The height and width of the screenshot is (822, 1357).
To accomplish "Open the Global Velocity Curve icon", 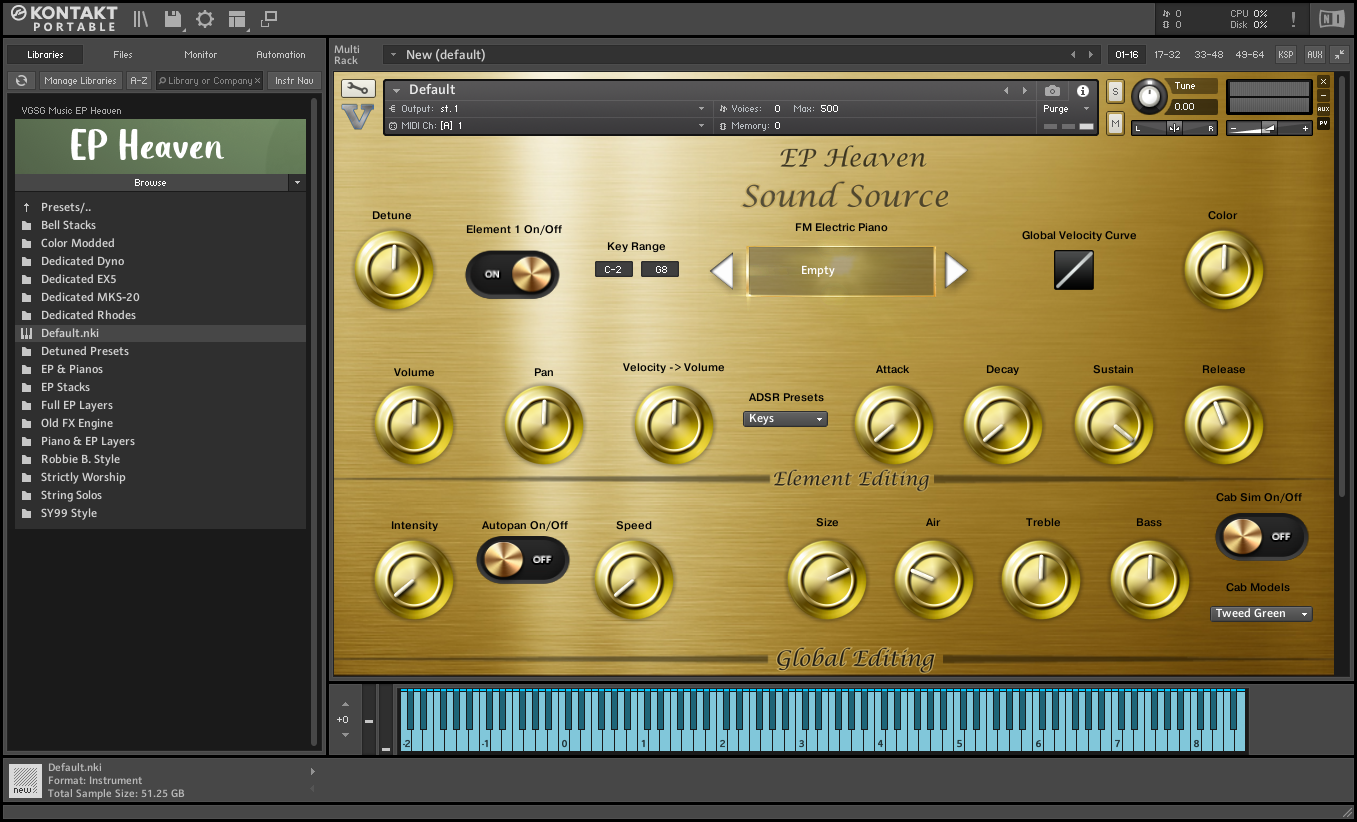I will [1074, 270].
